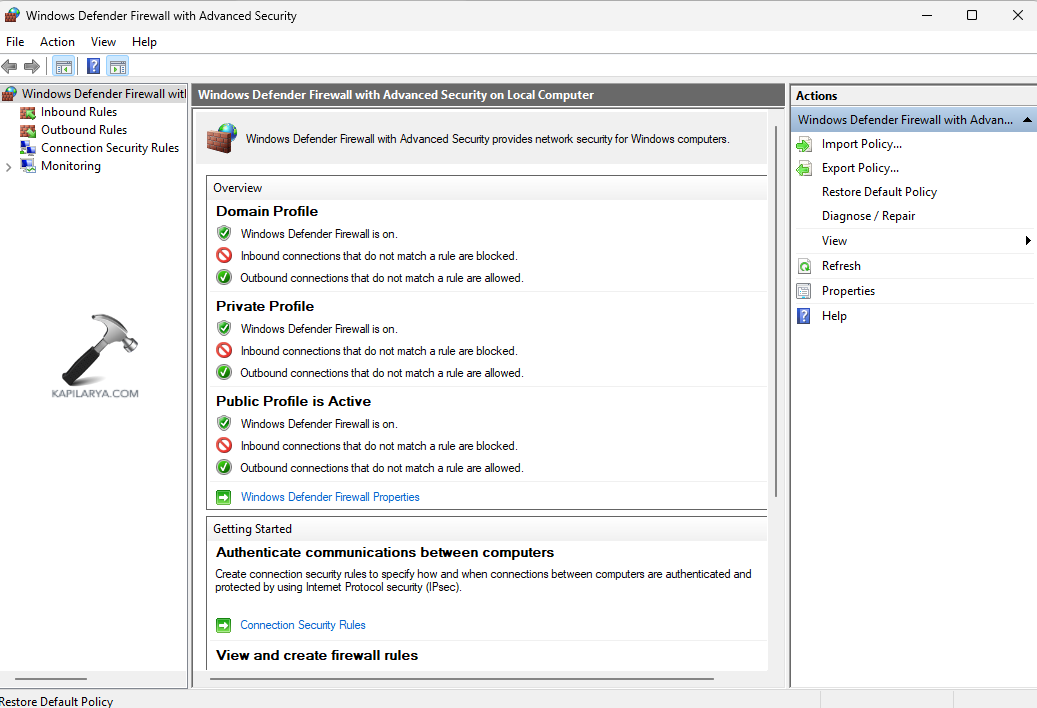Open Properties from the Actions pane

848,291
